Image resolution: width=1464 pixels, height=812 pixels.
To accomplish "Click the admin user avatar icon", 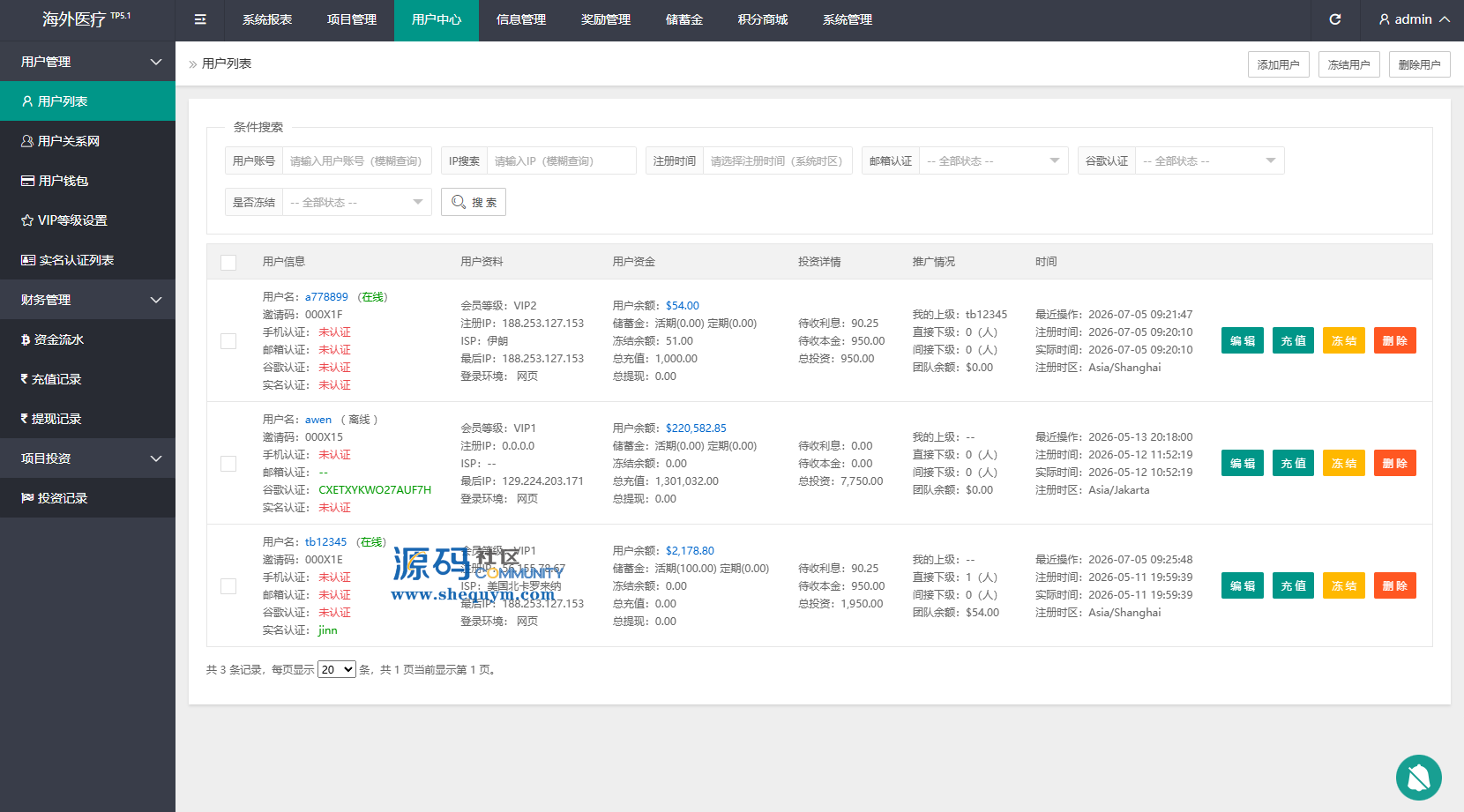I will (x=1385, y=19).
